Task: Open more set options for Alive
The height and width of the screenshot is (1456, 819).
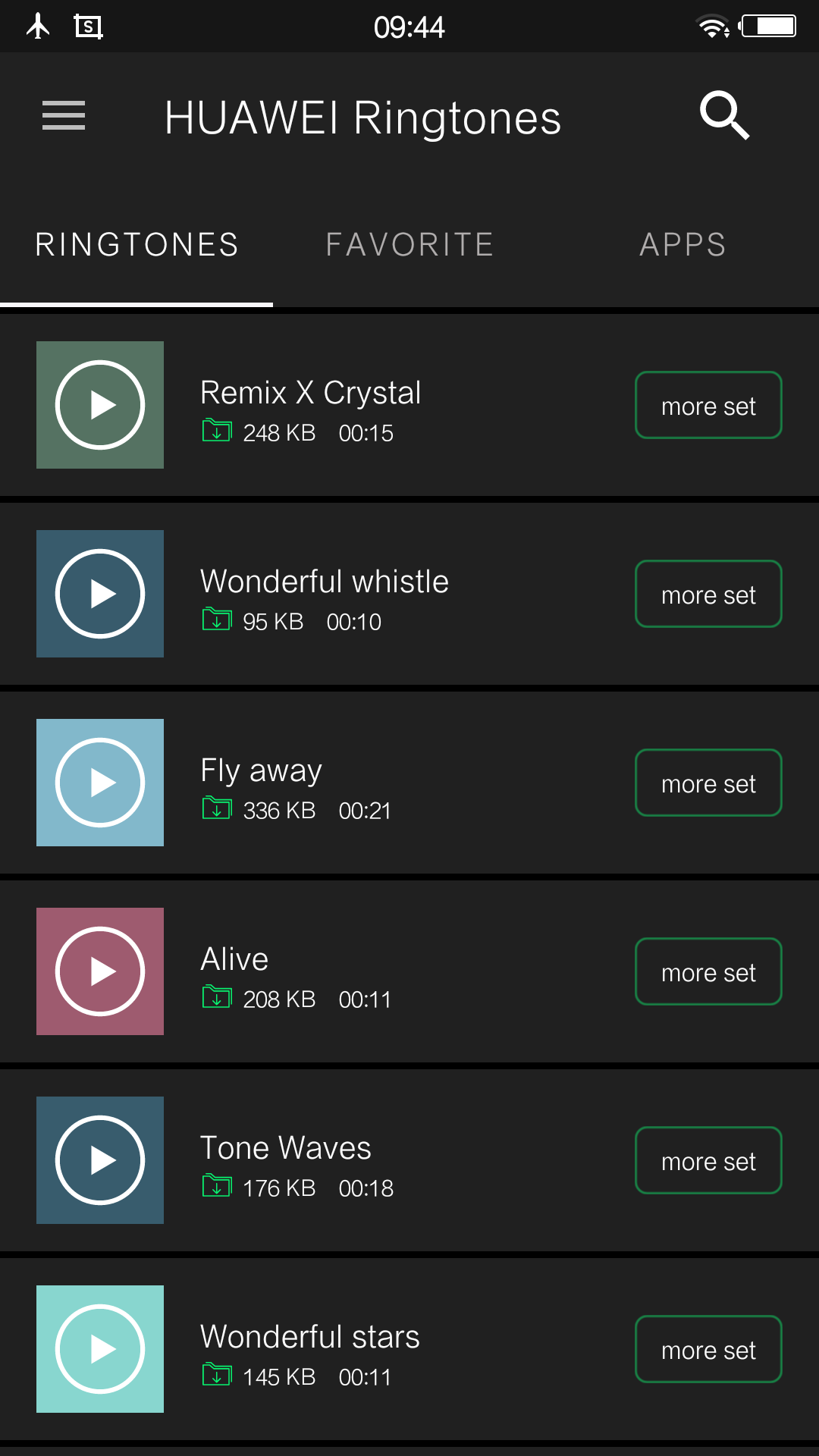Action: click(x=708, y=971)
